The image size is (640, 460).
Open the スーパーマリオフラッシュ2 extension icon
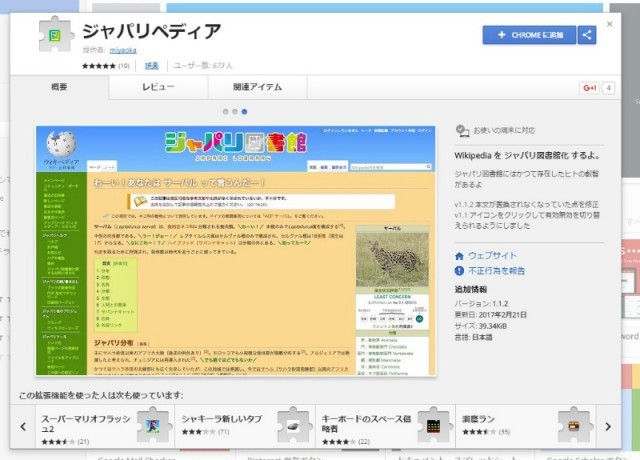[149, 426]
